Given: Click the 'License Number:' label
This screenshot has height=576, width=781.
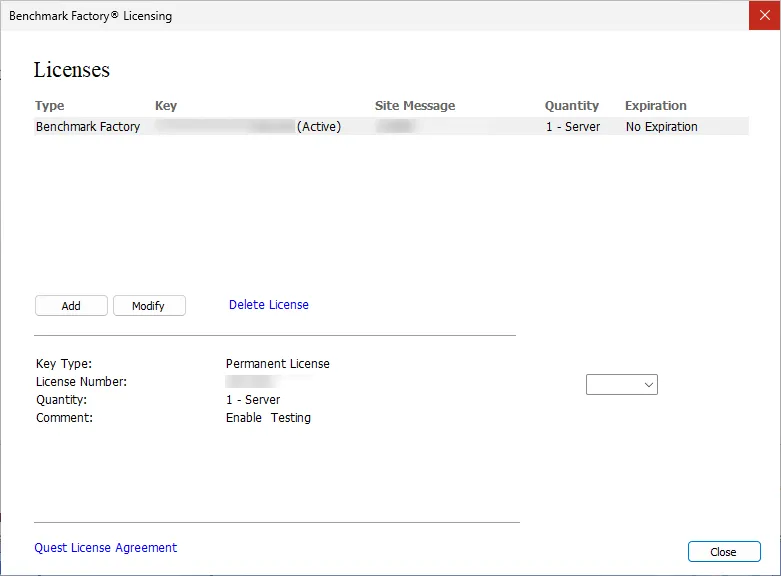Looking at the screenshot, I should [x=81, y=382].
